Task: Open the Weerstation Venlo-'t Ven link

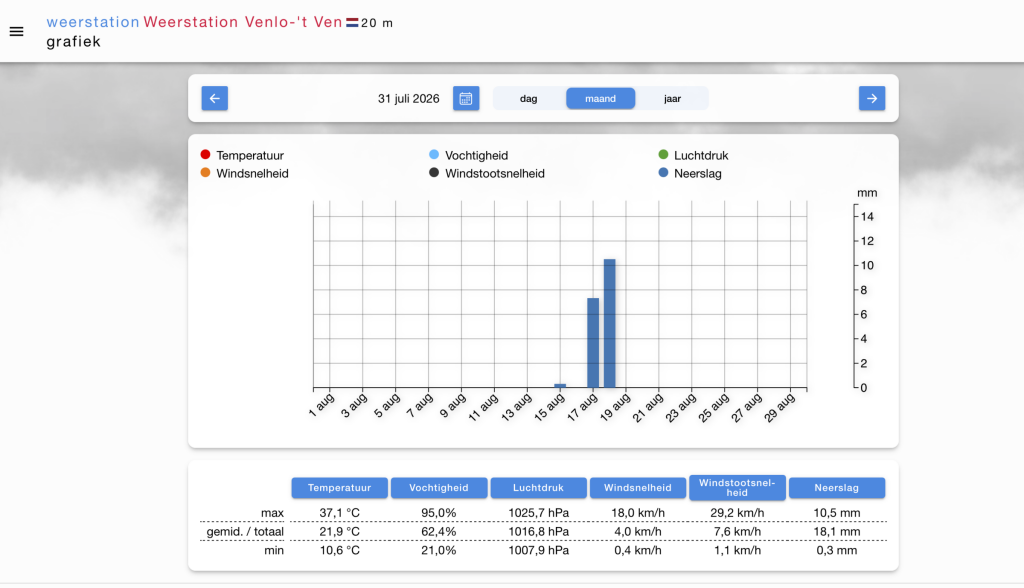Action: [x=243, y=22]
